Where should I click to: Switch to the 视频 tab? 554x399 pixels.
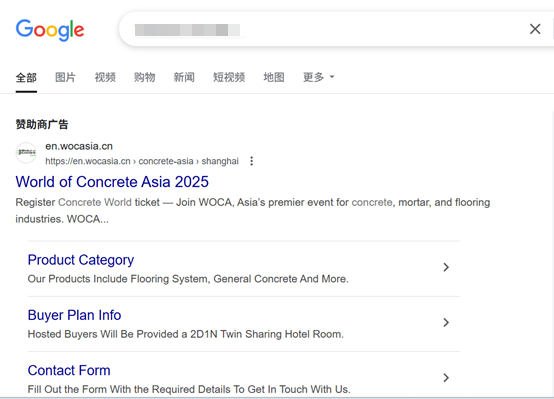pyautogui.click(x=105, y=77)
